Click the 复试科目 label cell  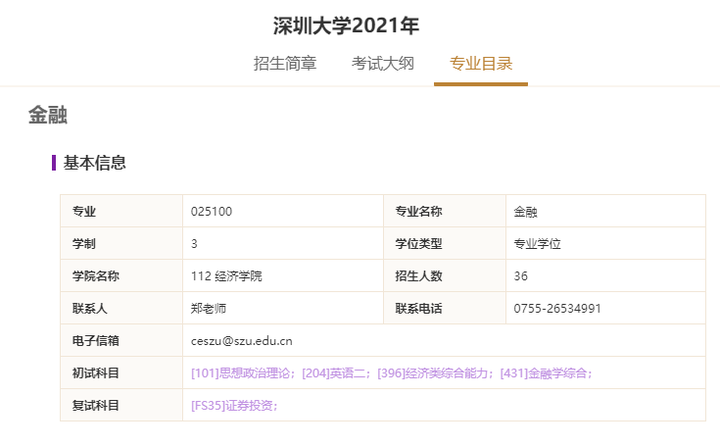pyautogui.click(x=122, y=405)
